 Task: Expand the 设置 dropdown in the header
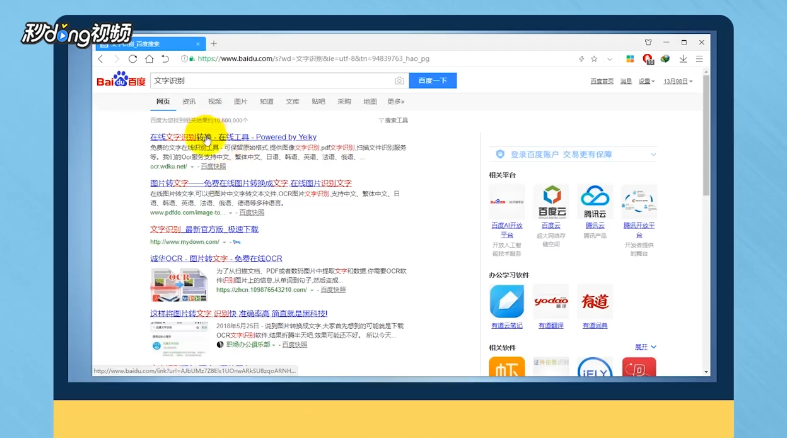[x=646, y=81]
